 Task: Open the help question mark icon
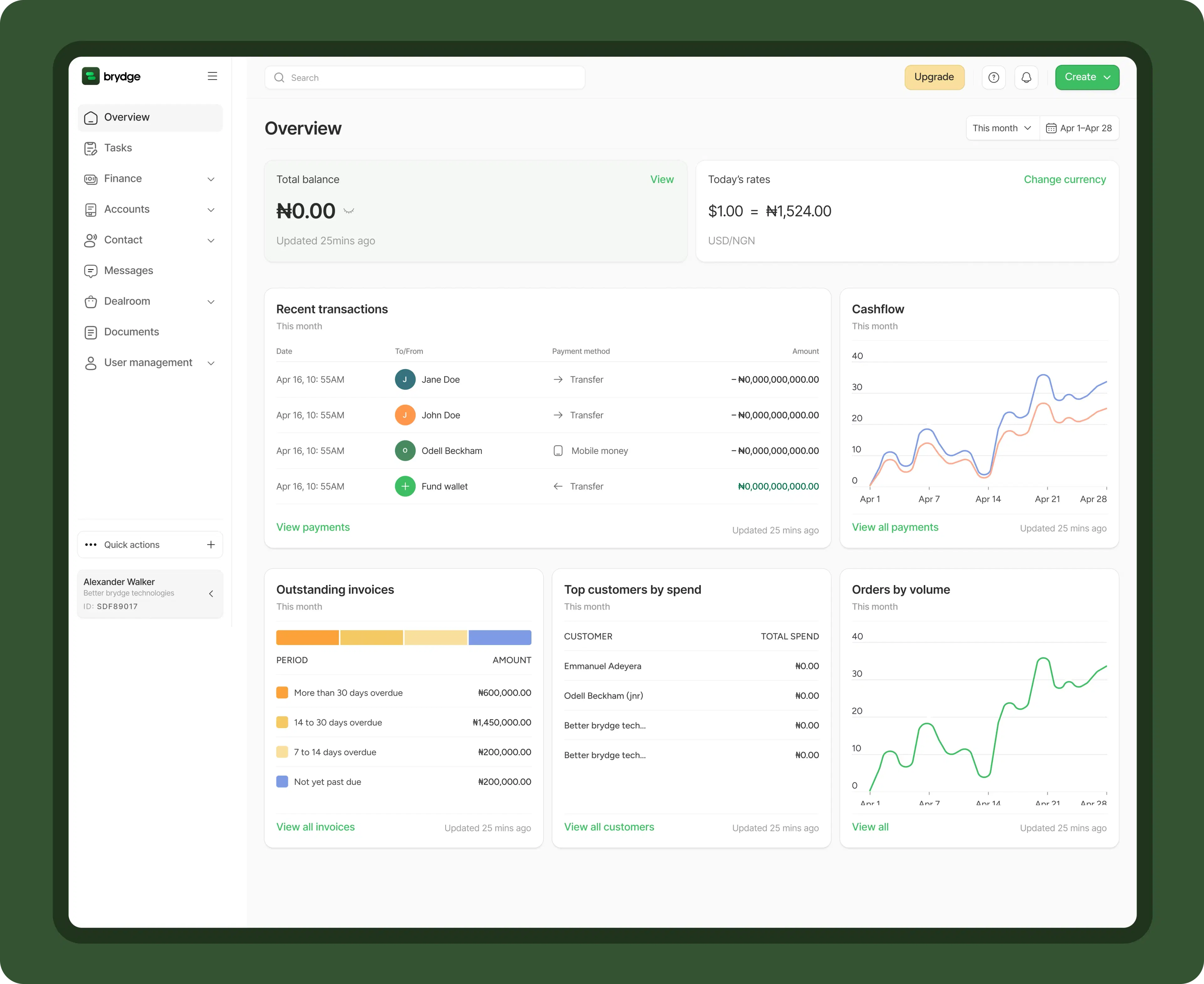[x=993, y=78]
